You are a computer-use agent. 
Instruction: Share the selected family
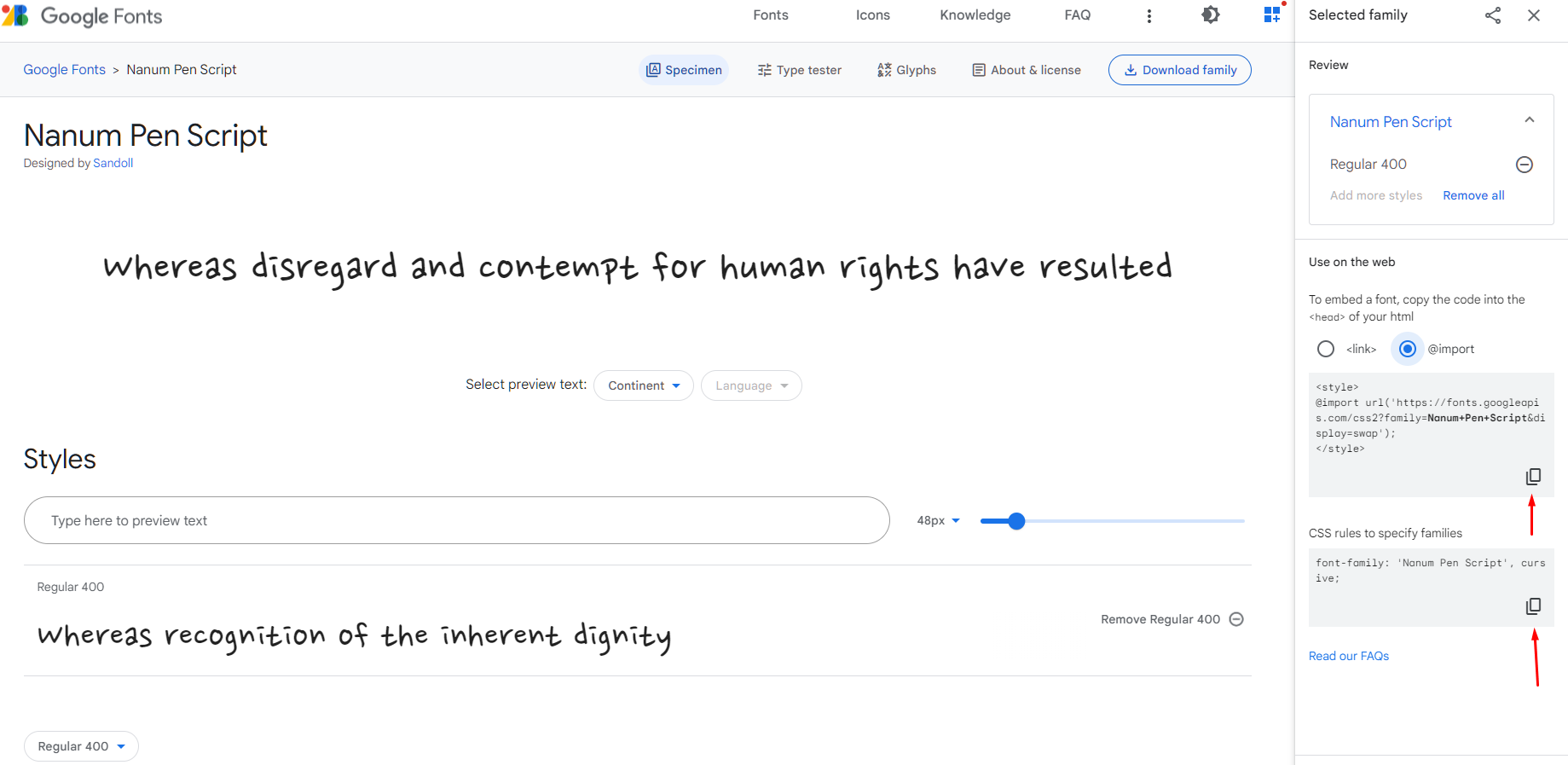pos(1493,15)
